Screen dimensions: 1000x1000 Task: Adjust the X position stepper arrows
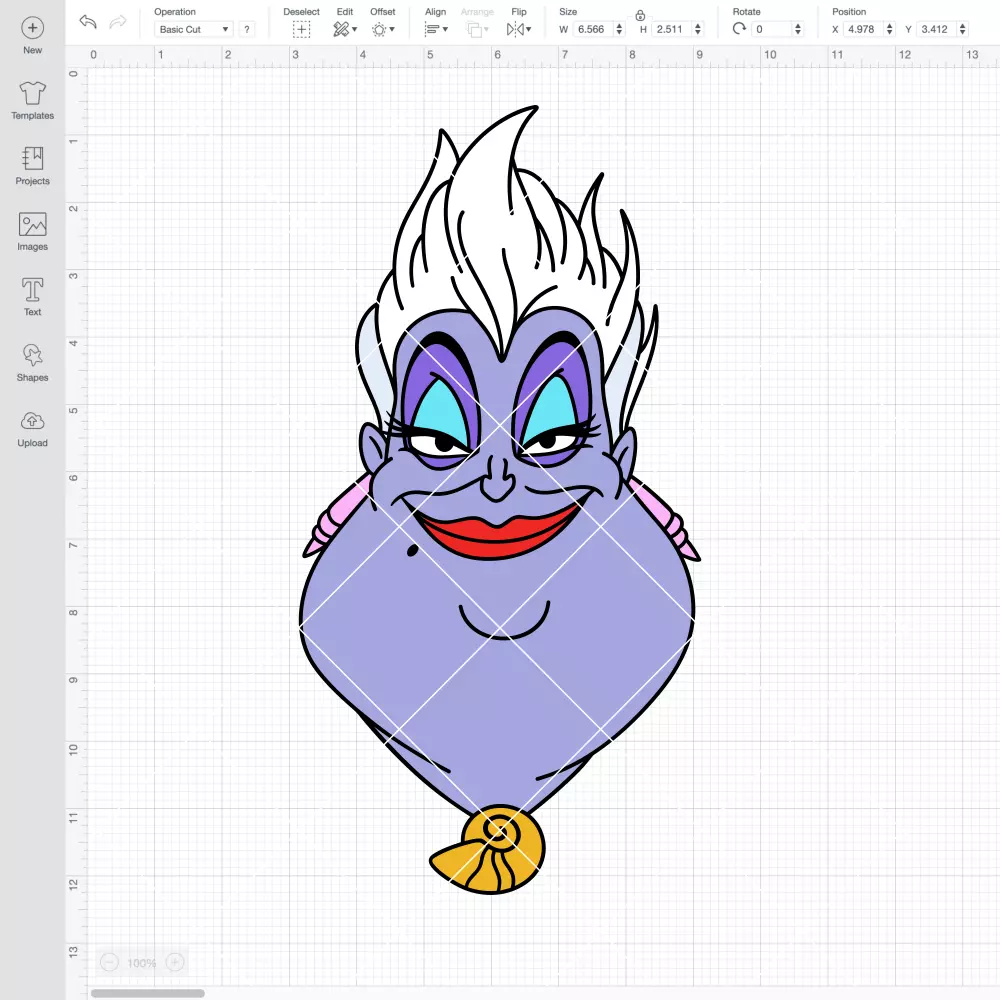click(x=889, y=29)
